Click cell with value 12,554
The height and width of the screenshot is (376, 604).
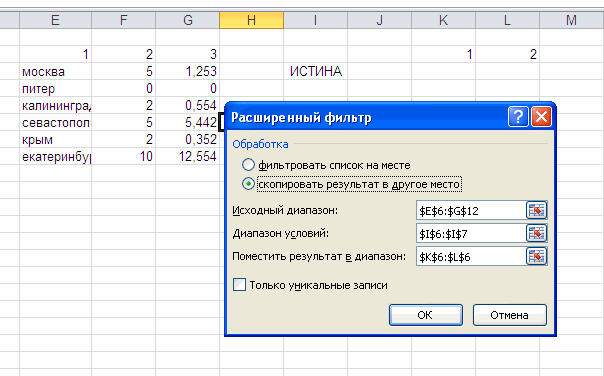click(188, 156)
